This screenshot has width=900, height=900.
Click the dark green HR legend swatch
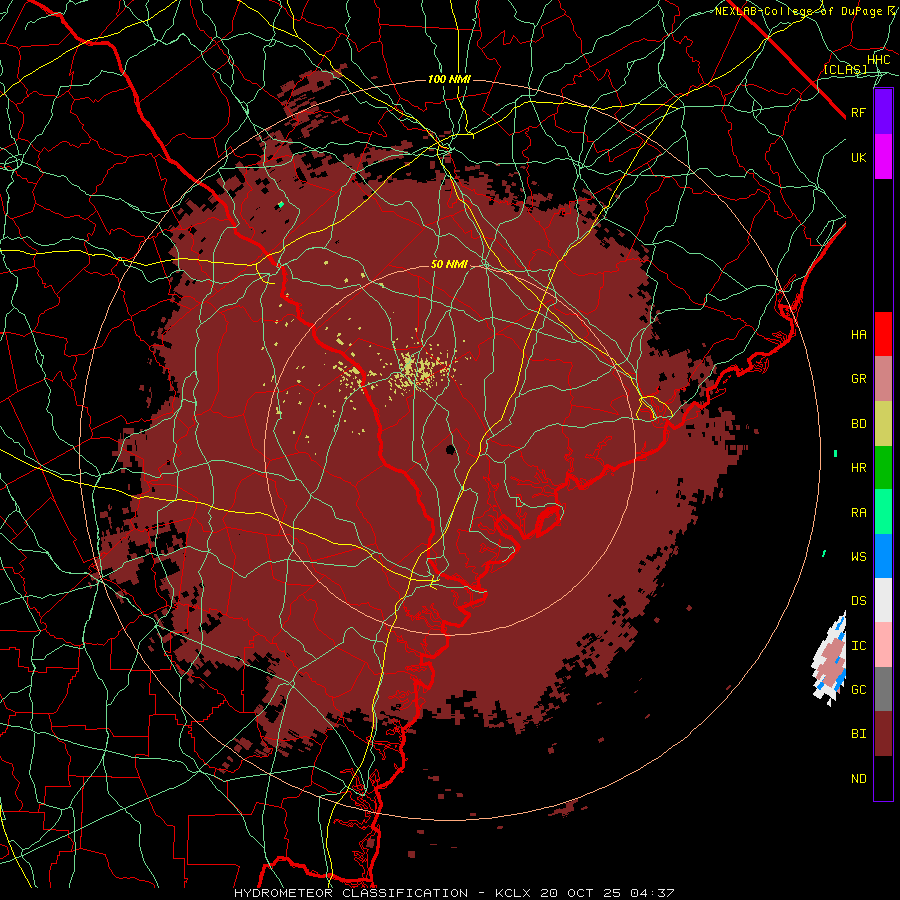click(x=883, y=468)
